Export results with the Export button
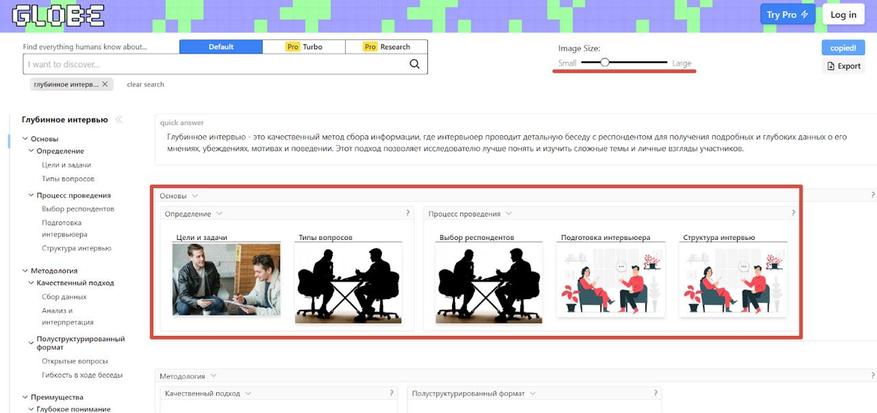The image size is (877, 413). click(x=843, y=66)
